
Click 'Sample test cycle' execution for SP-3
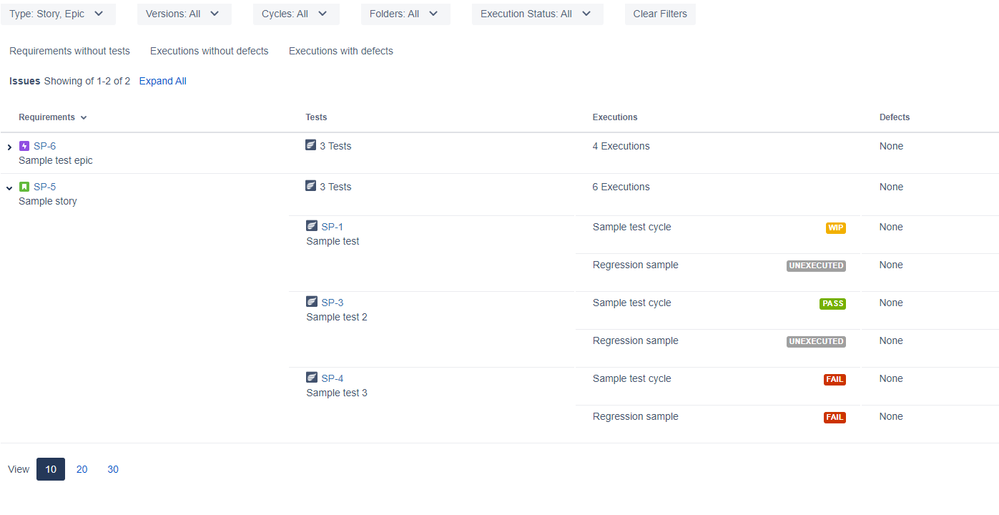pos(631,303)
